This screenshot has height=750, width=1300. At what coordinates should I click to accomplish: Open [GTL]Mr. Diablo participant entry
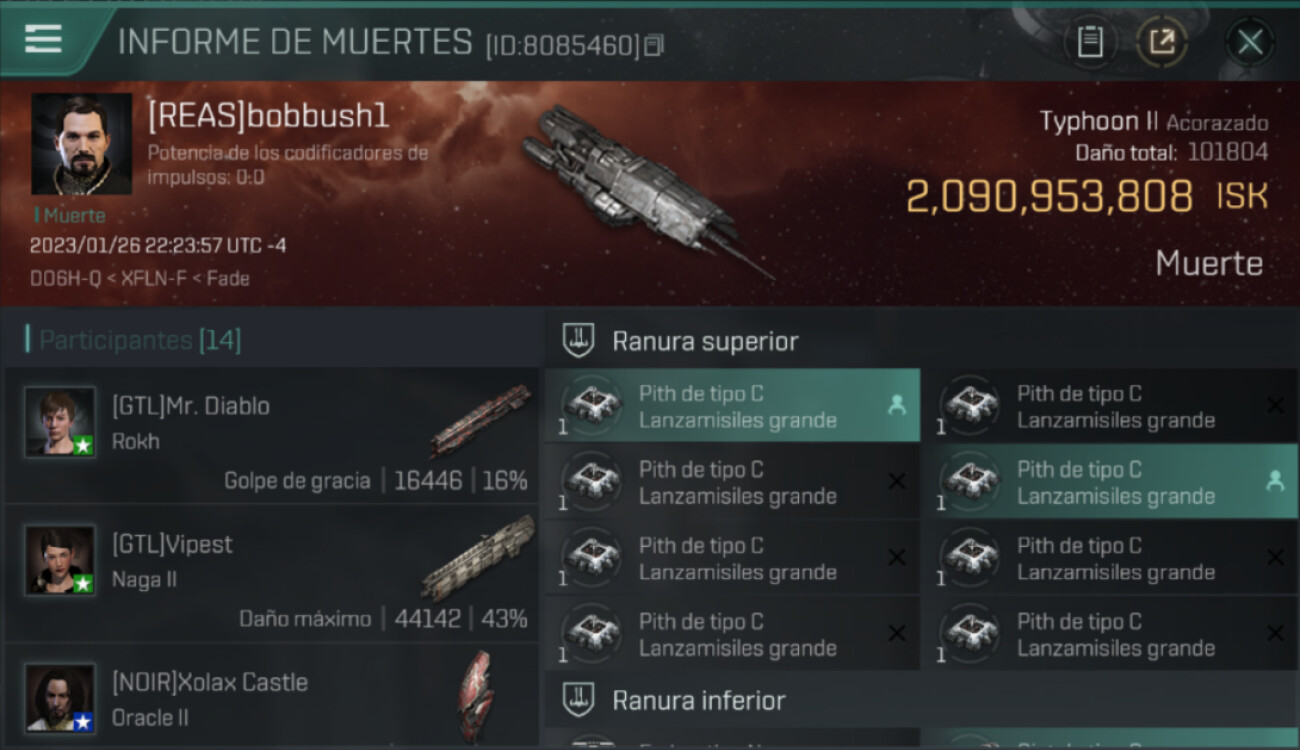[x=271, y=434]
